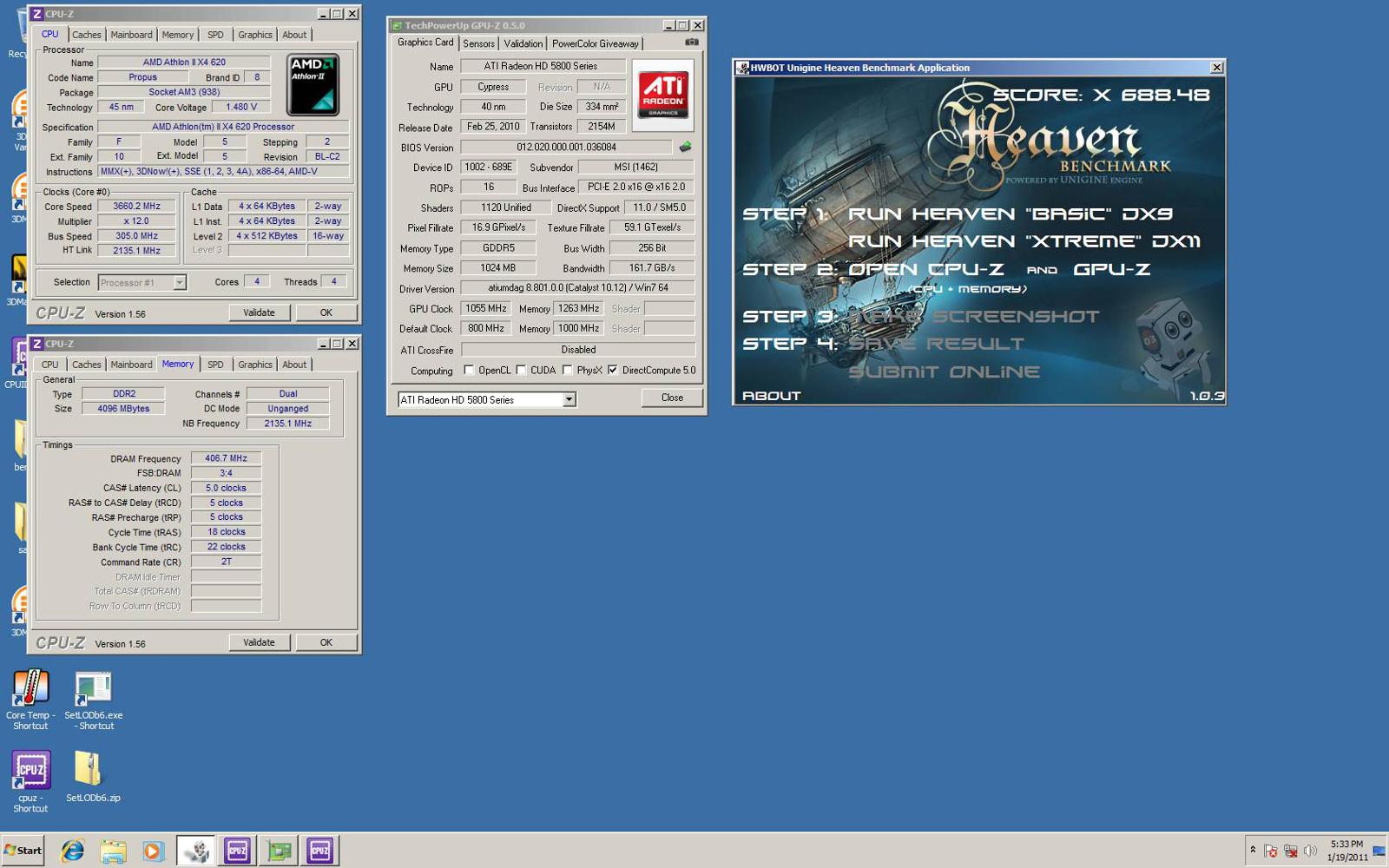1389x868 pixels.
Task: Open the volume speaker tray icon
Action: tap(1310, 851)
